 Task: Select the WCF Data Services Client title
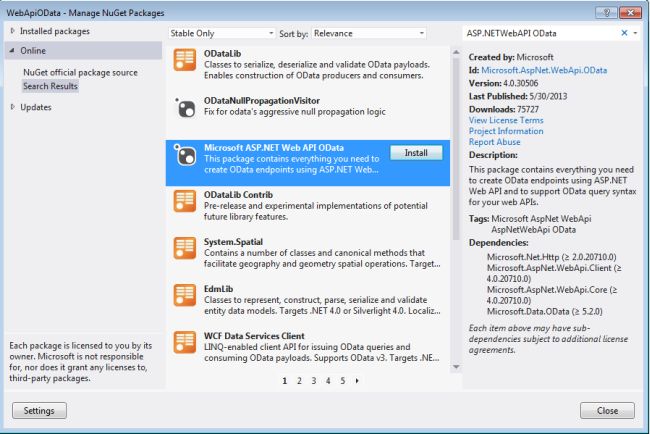[254, 336]
